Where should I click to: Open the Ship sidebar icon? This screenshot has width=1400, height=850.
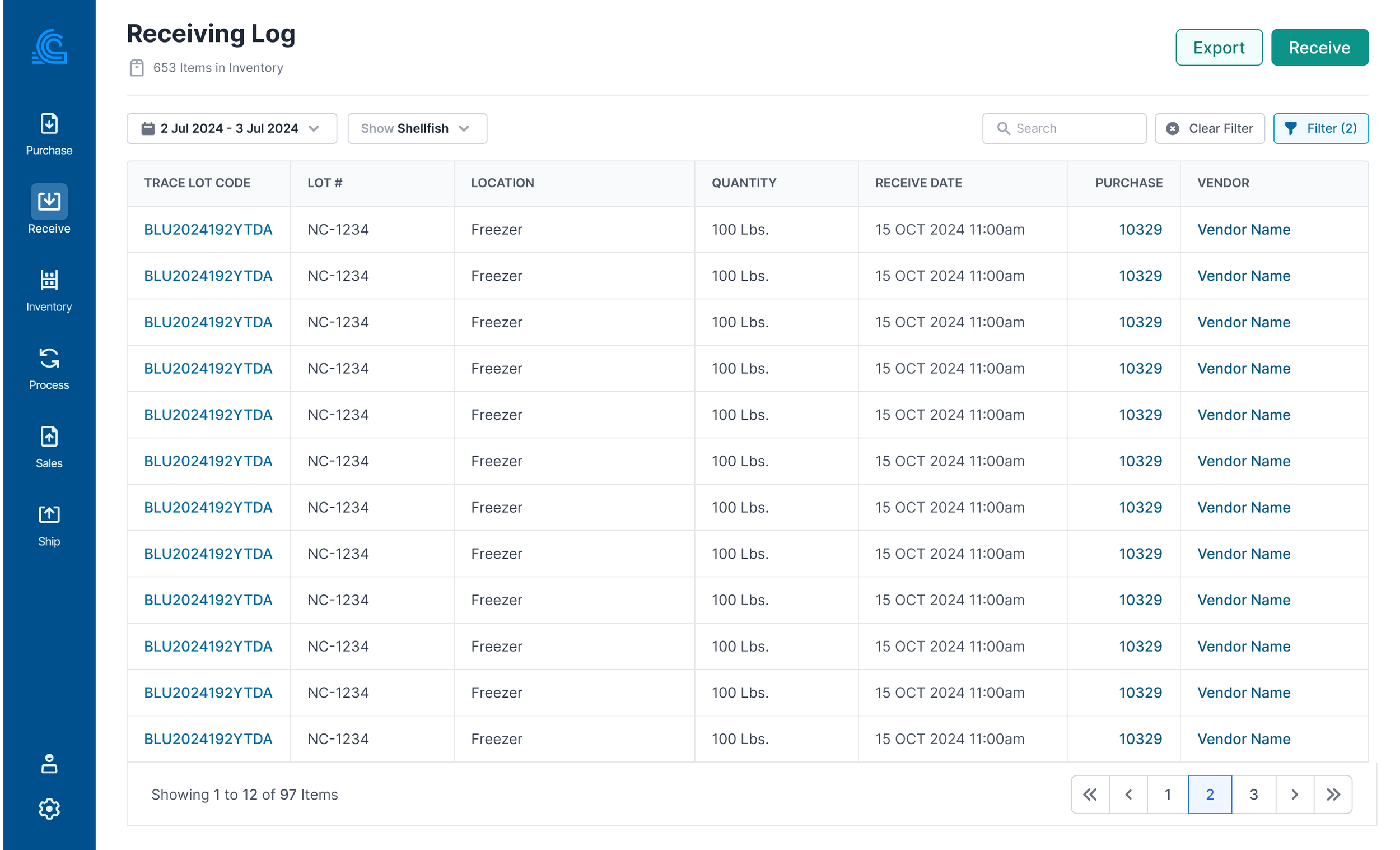(49, 514)
